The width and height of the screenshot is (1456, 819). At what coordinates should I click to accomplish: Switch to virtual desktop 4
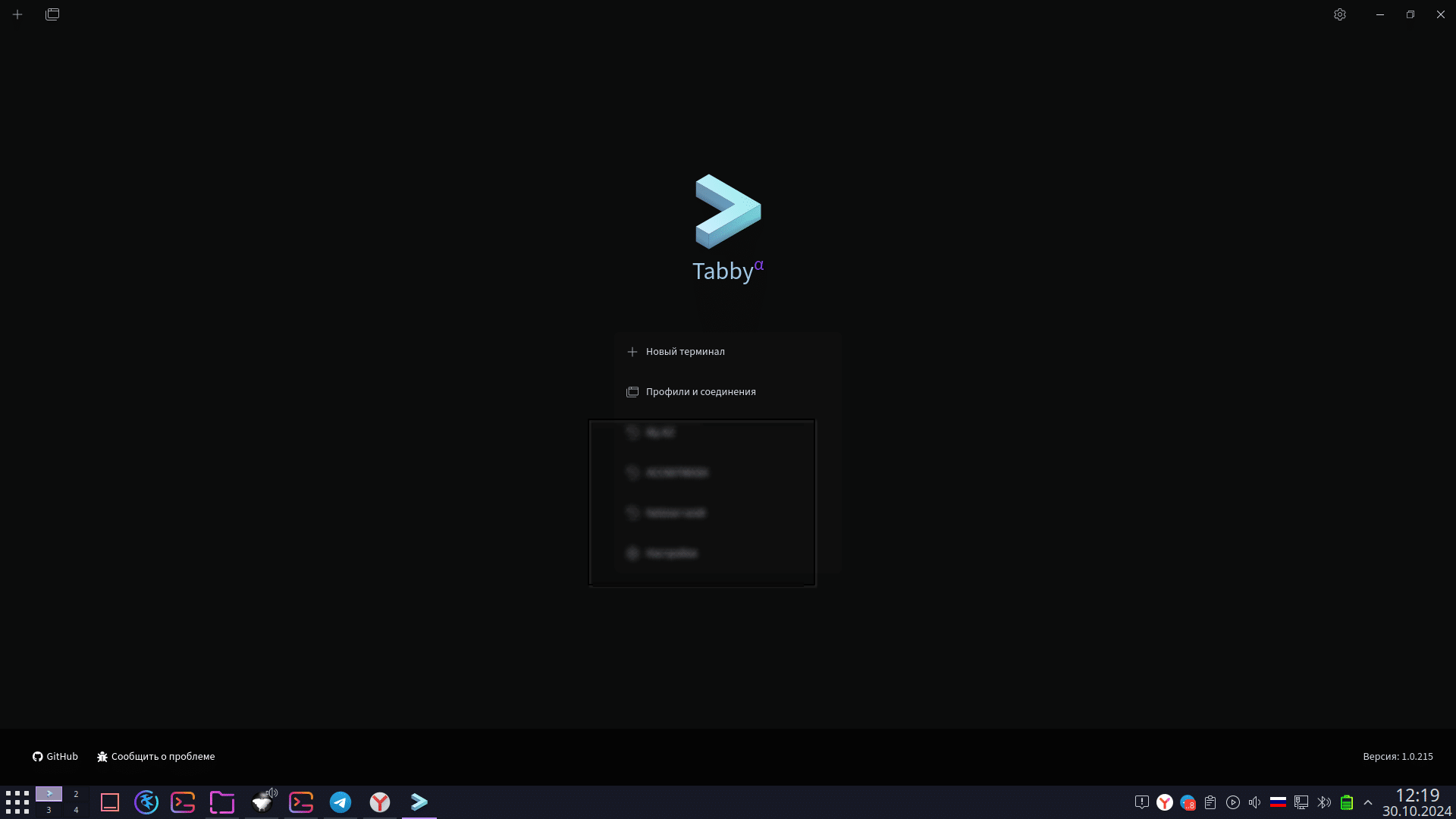point(76,810)
